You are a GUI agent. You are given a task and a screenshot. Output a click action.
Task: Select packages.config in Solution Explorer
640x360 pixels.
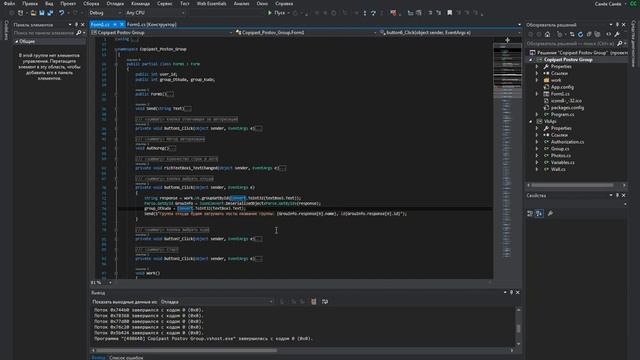(x=567, y=108)
